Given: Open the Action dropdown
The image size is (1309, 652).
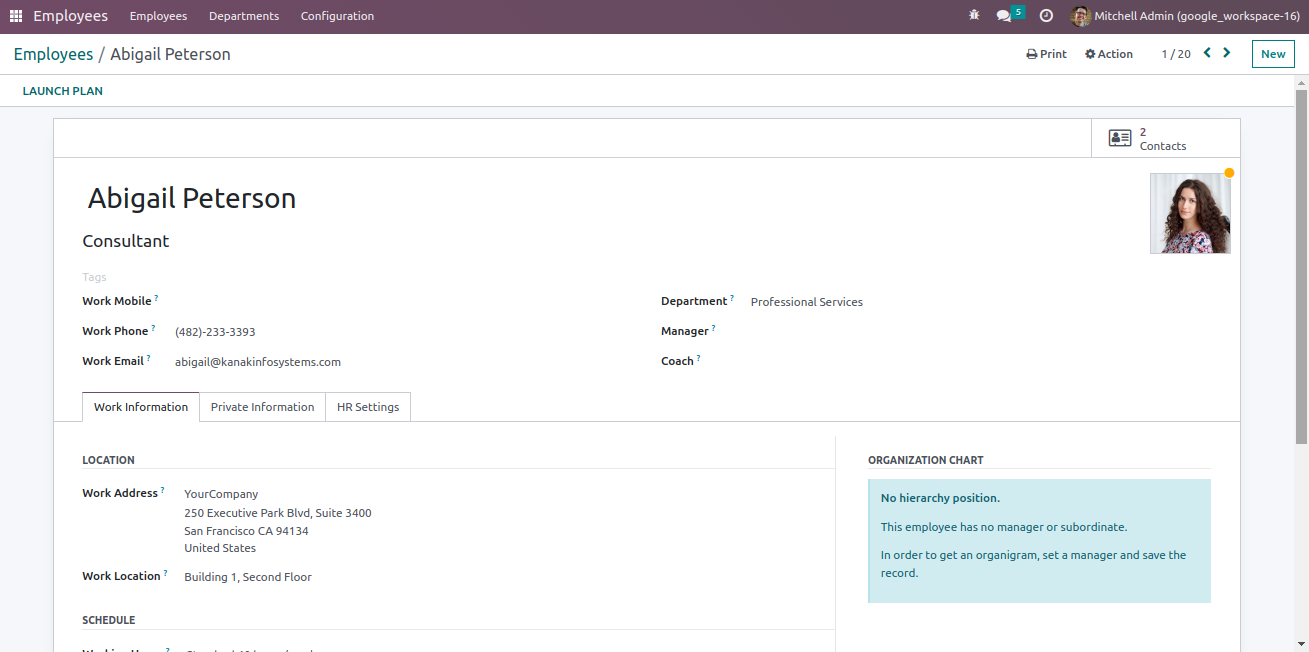Looking at the screenshot, I should [x=1109, y=54].
